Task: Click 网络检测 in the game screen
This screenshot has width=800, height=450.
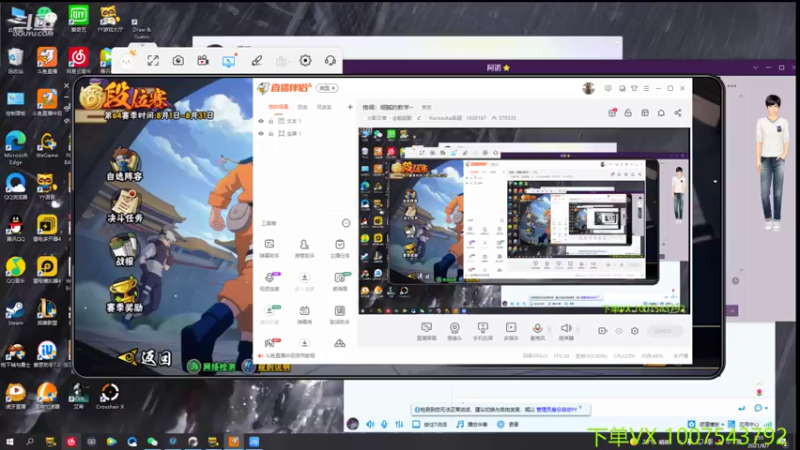Action: (x=212, y=366)
